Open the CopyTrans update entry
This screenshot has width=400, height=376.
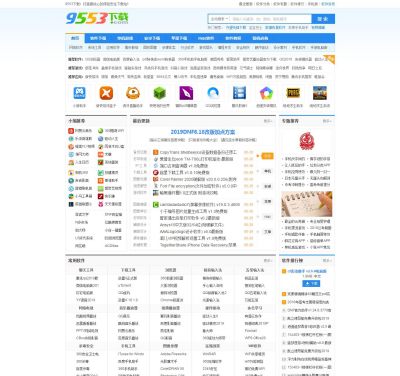(198, 152)
